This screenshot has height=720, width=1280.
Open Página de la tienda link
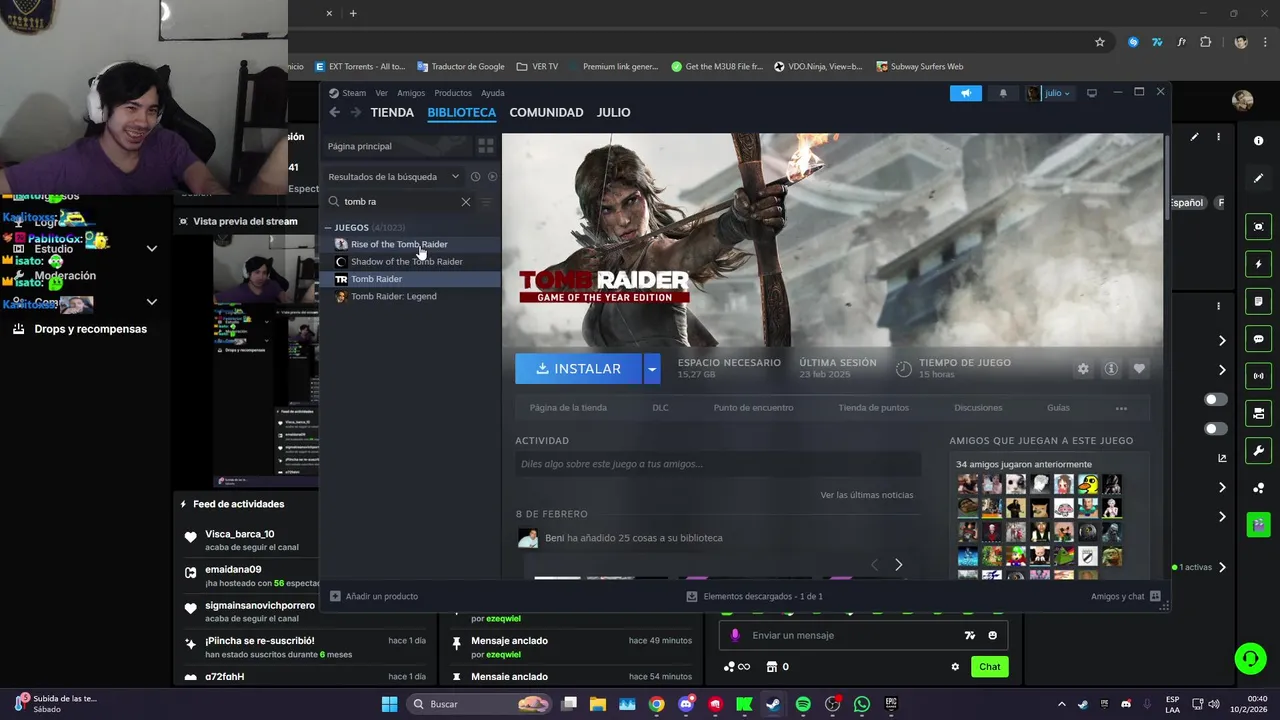[568, 408]
